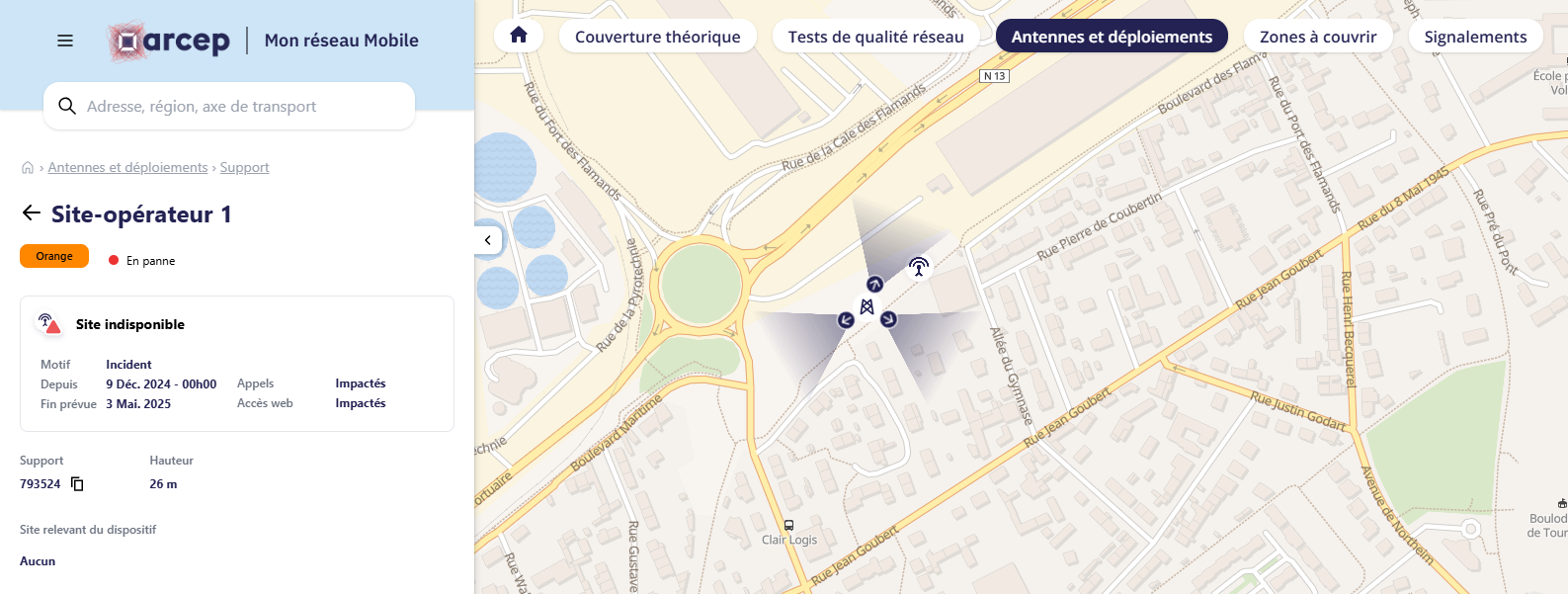Click the neighboring antenna marker on map
This screenshot has width=1568, height=594.
pos(919,267)
